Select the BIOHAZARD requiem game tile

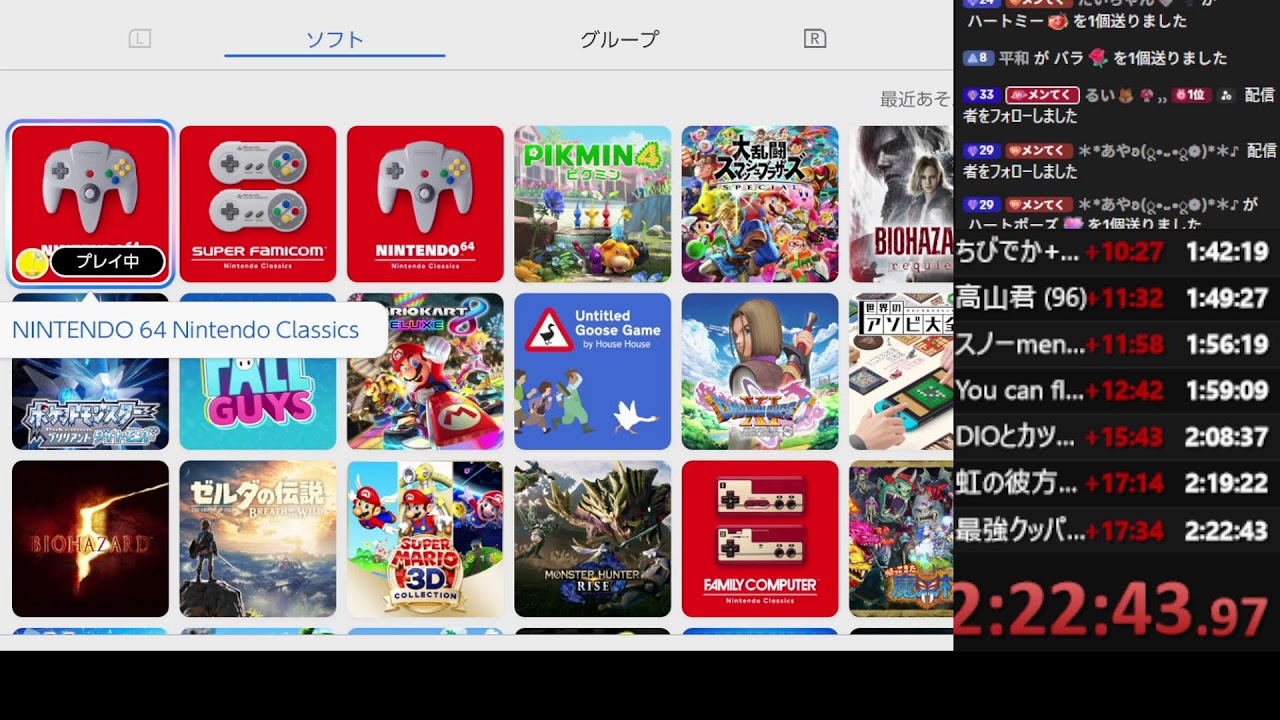coord(901,204)
